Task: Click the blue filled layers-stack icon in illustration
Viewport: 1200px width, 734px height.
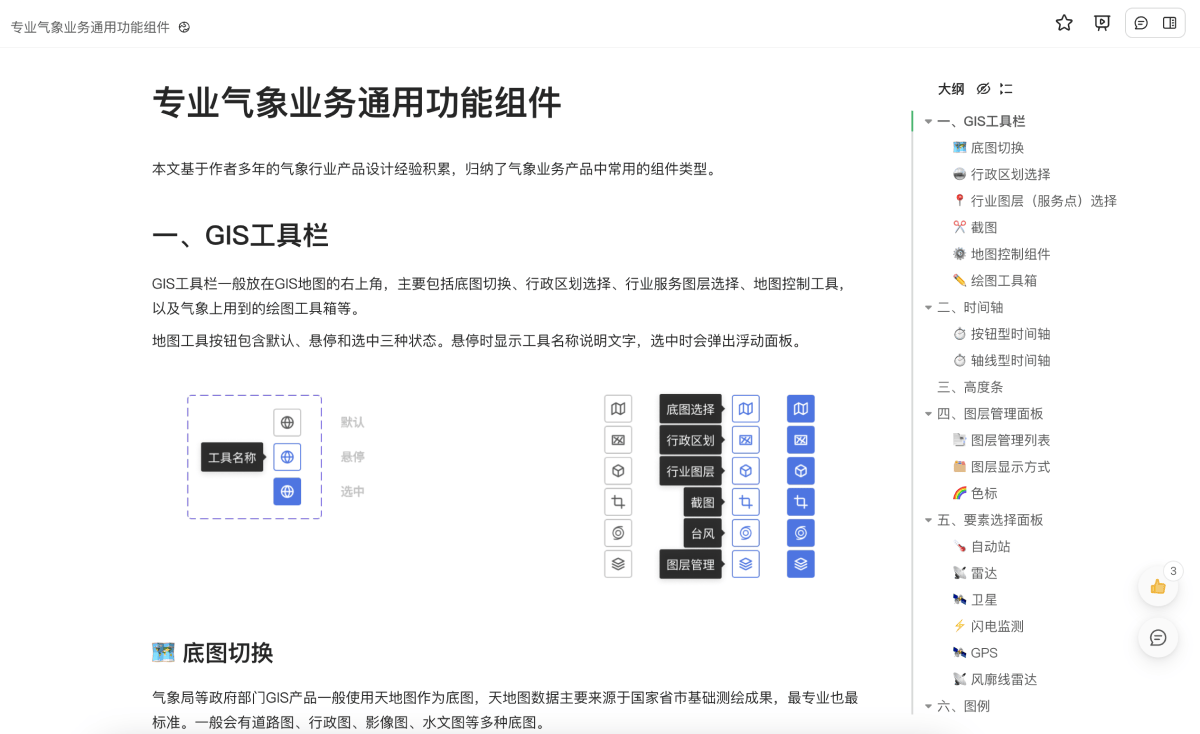Action: coord(801,564)
